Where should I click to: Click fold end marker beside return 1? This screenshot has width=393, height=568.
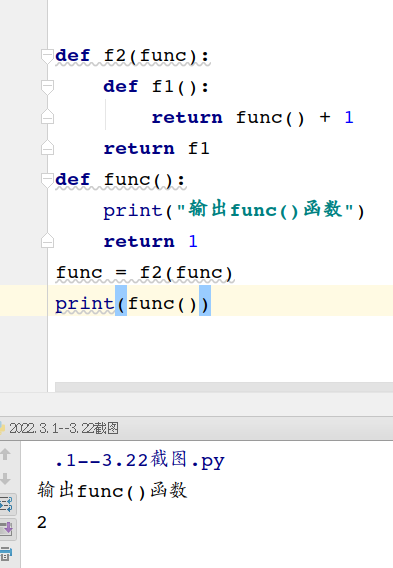click(47, 241)
